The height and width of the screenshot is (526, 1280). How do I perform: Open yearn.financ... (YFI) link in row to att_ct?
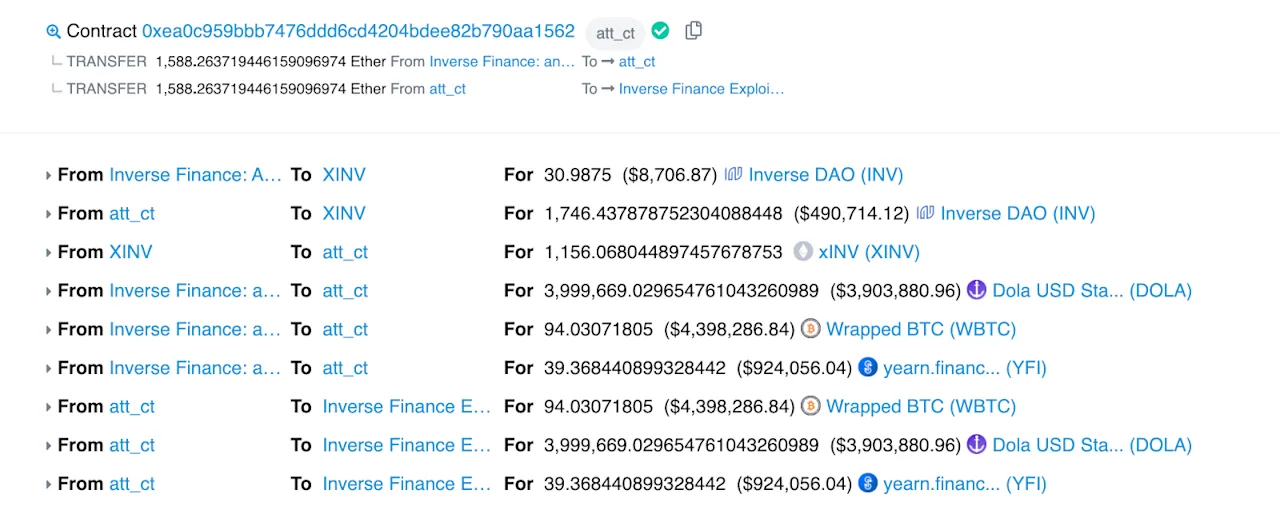[964, 368]
